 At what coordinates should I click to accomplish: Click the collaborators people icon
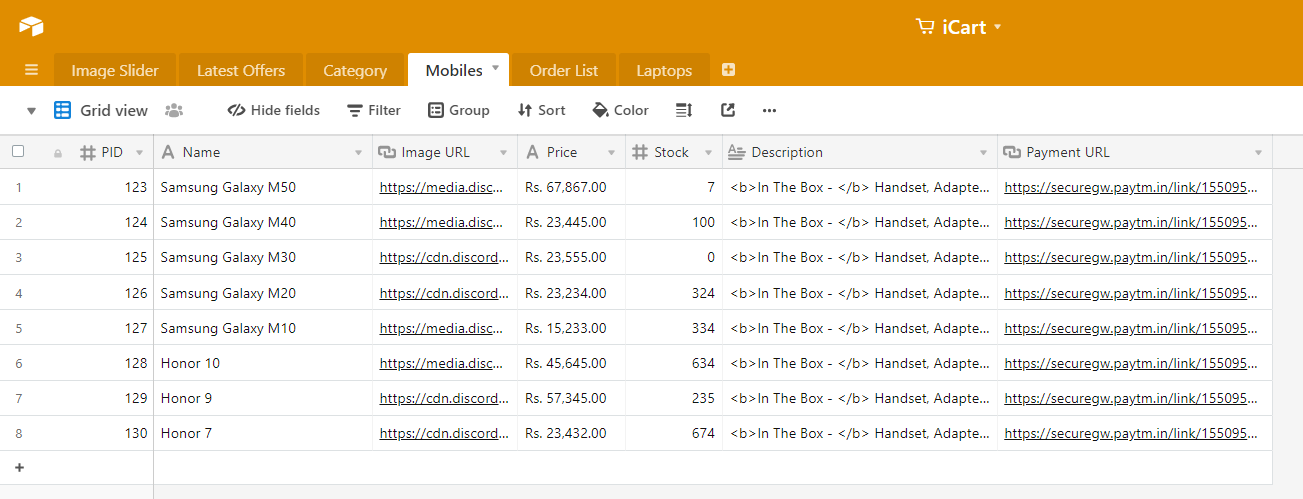[174, 110]
